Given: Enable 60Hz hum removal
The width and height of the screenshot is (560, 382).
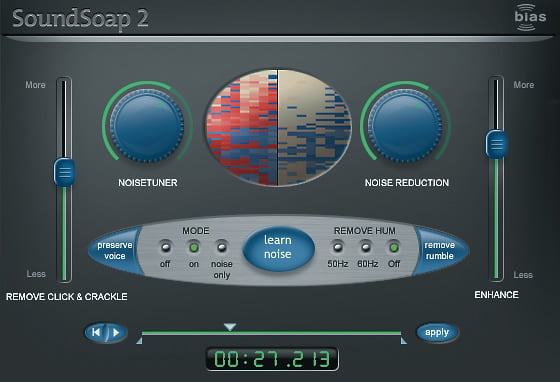Looking at the screenshot, I should (x=365, y=247).
